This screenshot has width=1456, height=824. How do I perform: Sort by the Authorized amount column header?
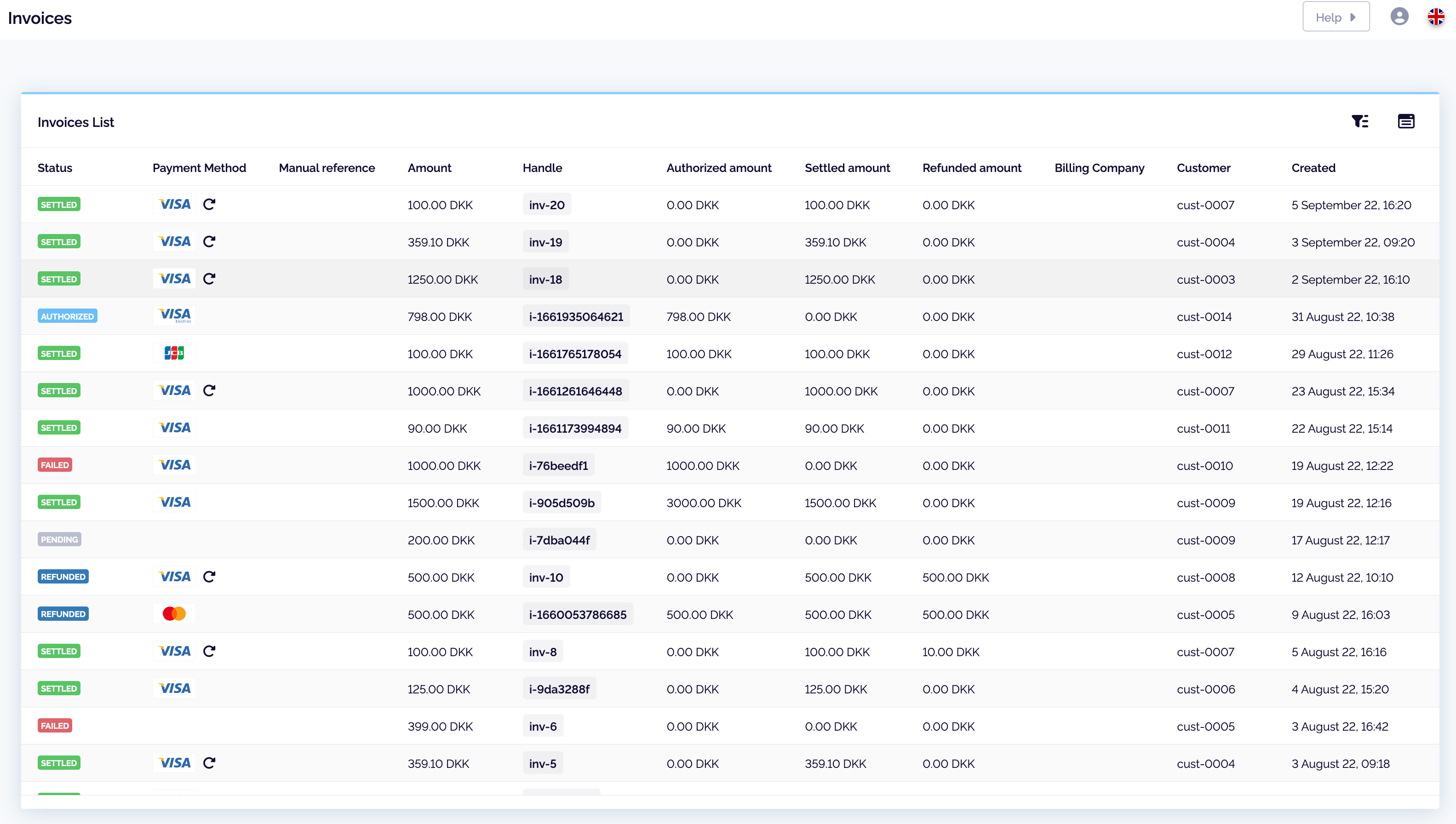click(x=719, y=168)
